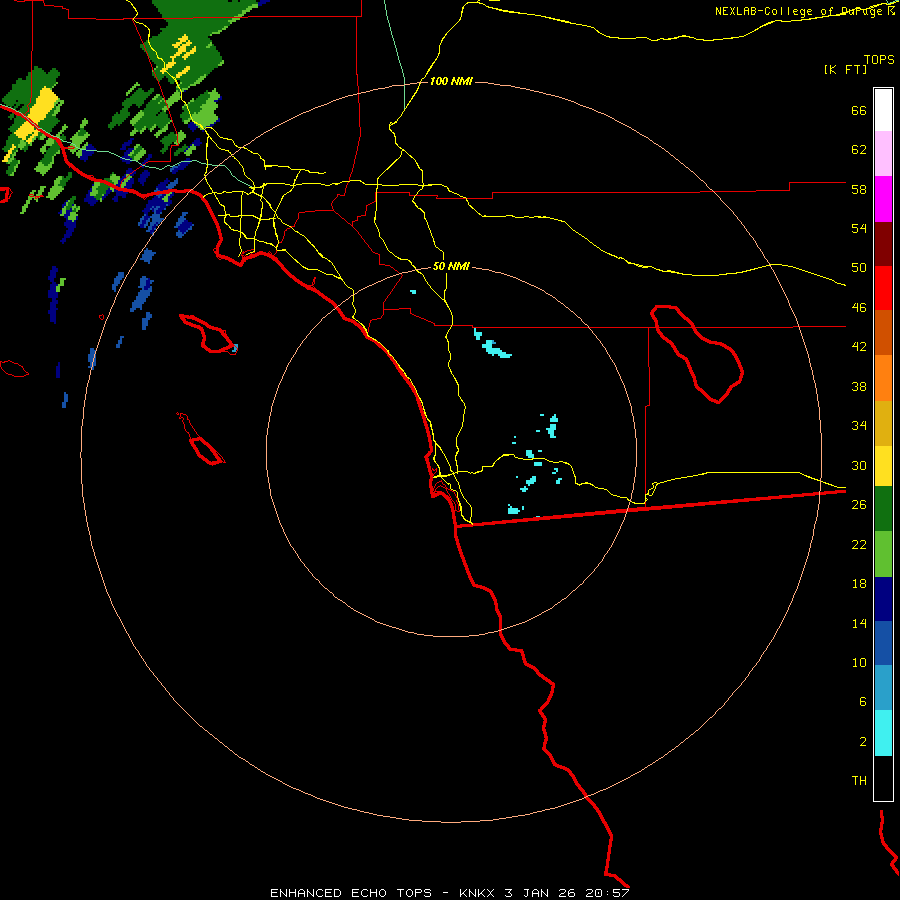Click the navy blue legend swatch
Screen dimensions: 900x900
coord(883,599)
